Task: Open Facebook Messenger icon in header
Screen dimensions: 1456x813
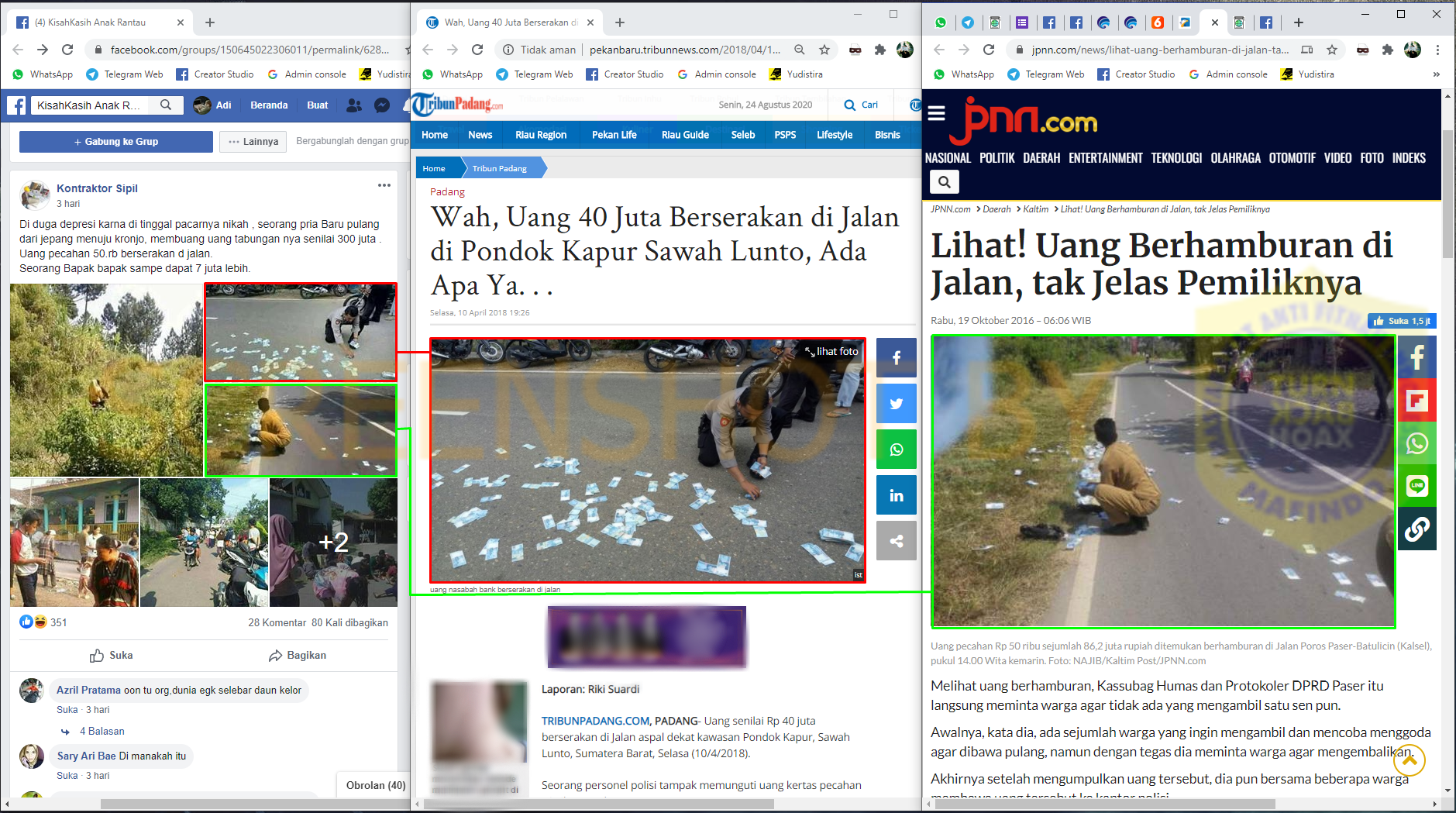Action: [x=382, y=105]
